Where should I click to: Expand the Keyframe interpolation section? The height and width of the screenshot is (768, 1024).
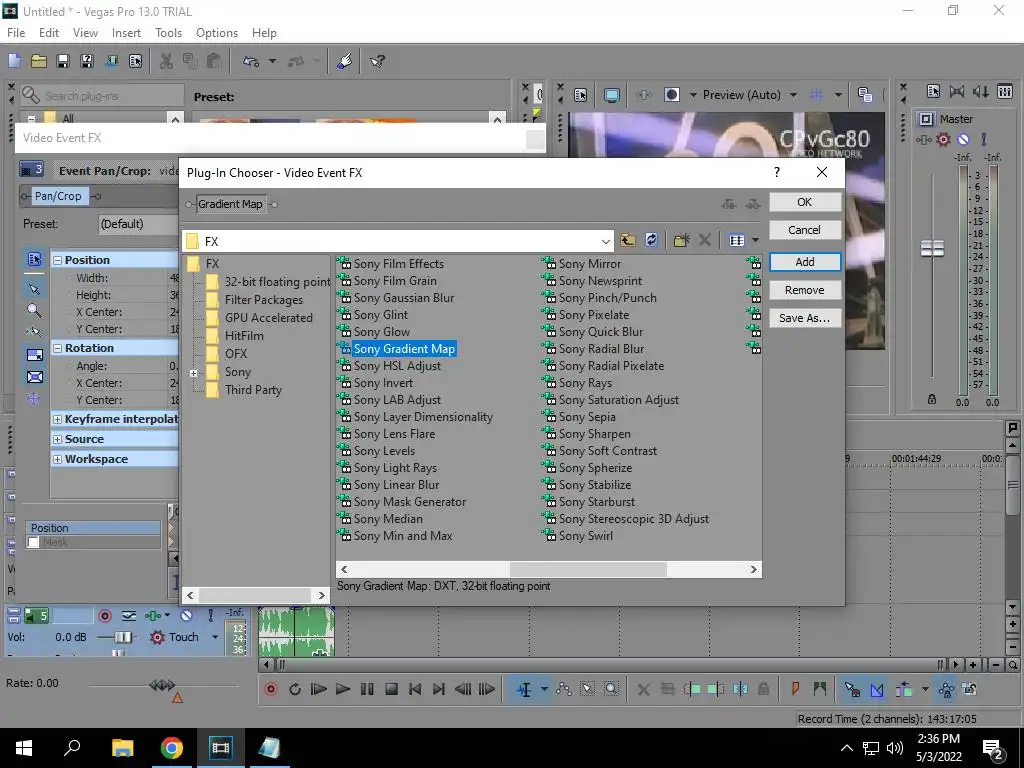[x=57, y=419]
